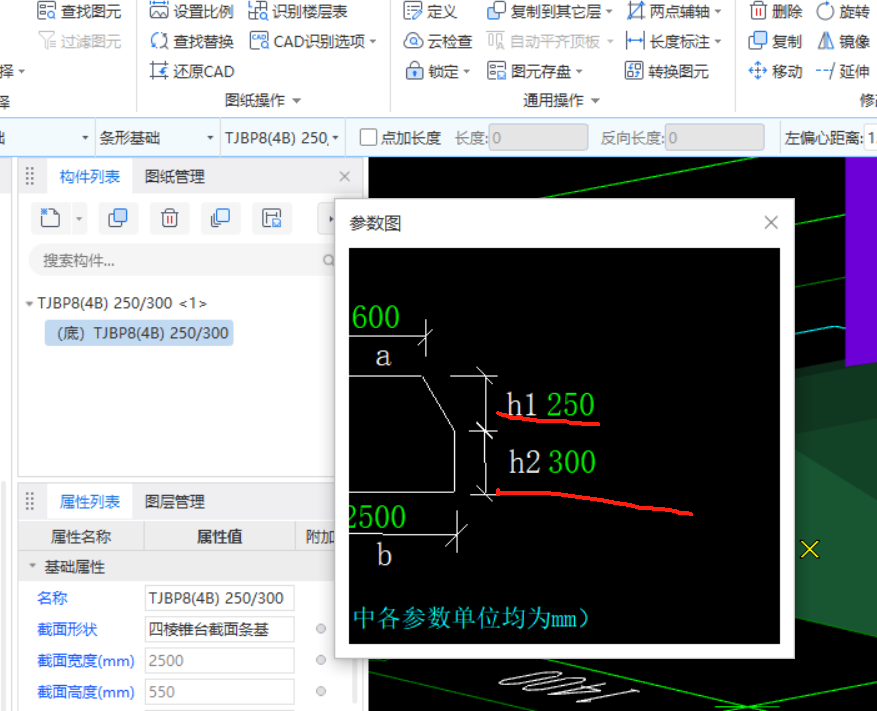Image resolution: width=877 pixels, height=711 pixels.
Task: Click the a value 600 in 参数图
Action: (x=375, y=317)
